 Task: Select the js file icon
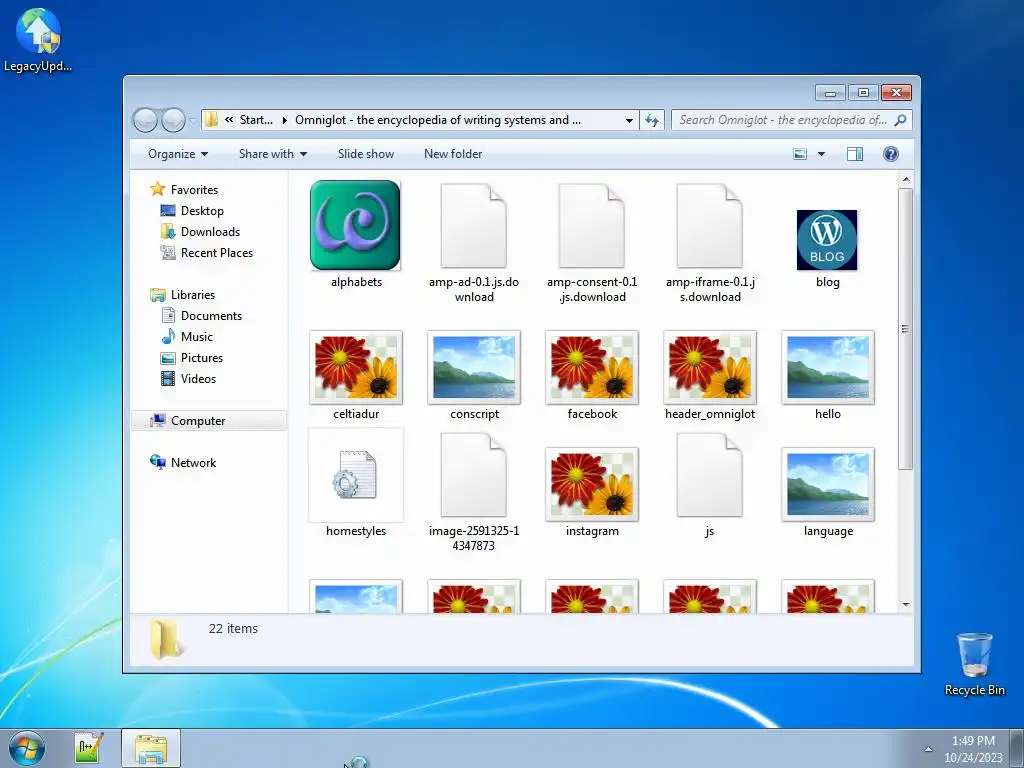[710, 475]
